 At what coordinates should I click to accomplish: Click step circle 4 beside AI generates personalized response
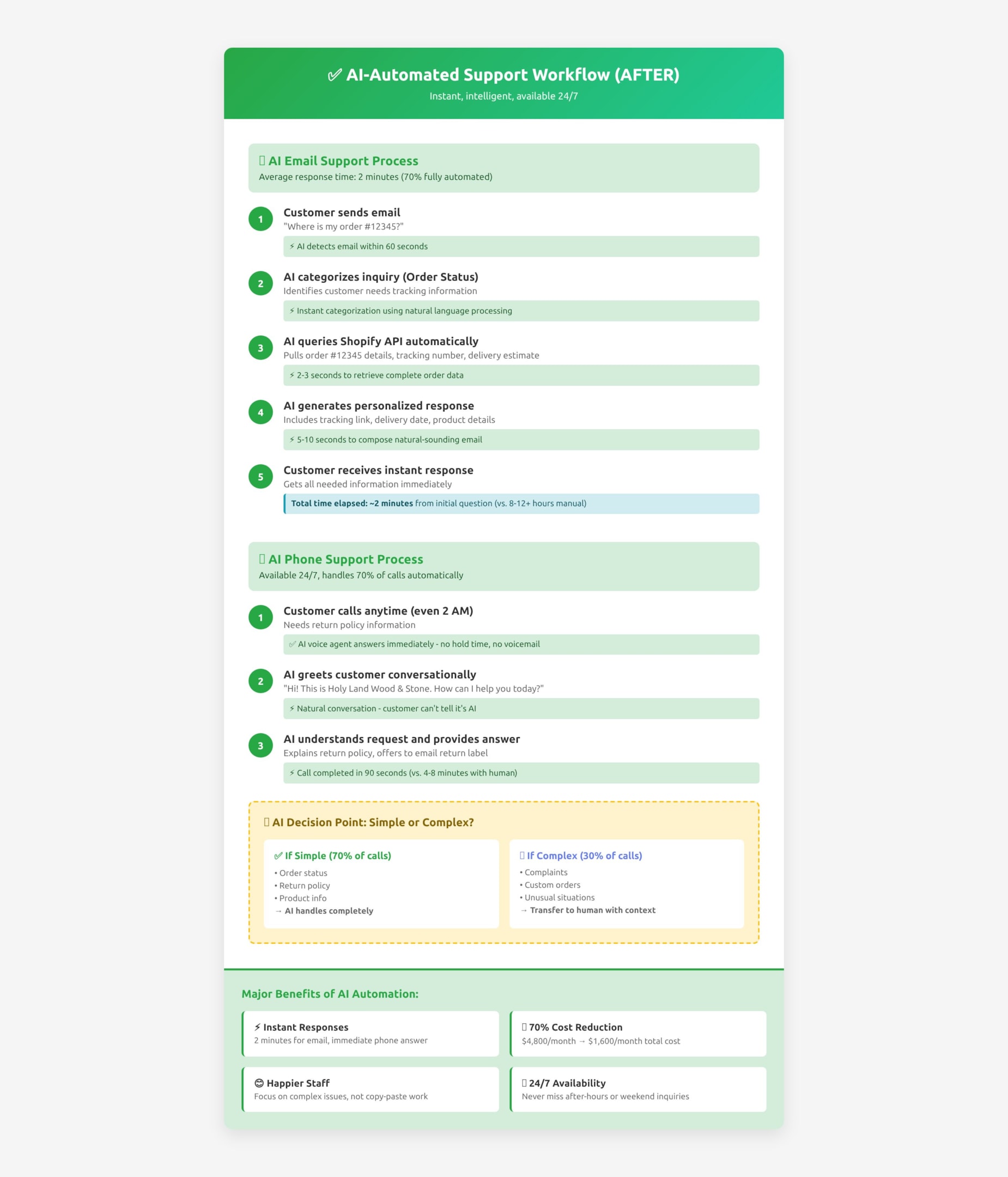click(260, 412)
